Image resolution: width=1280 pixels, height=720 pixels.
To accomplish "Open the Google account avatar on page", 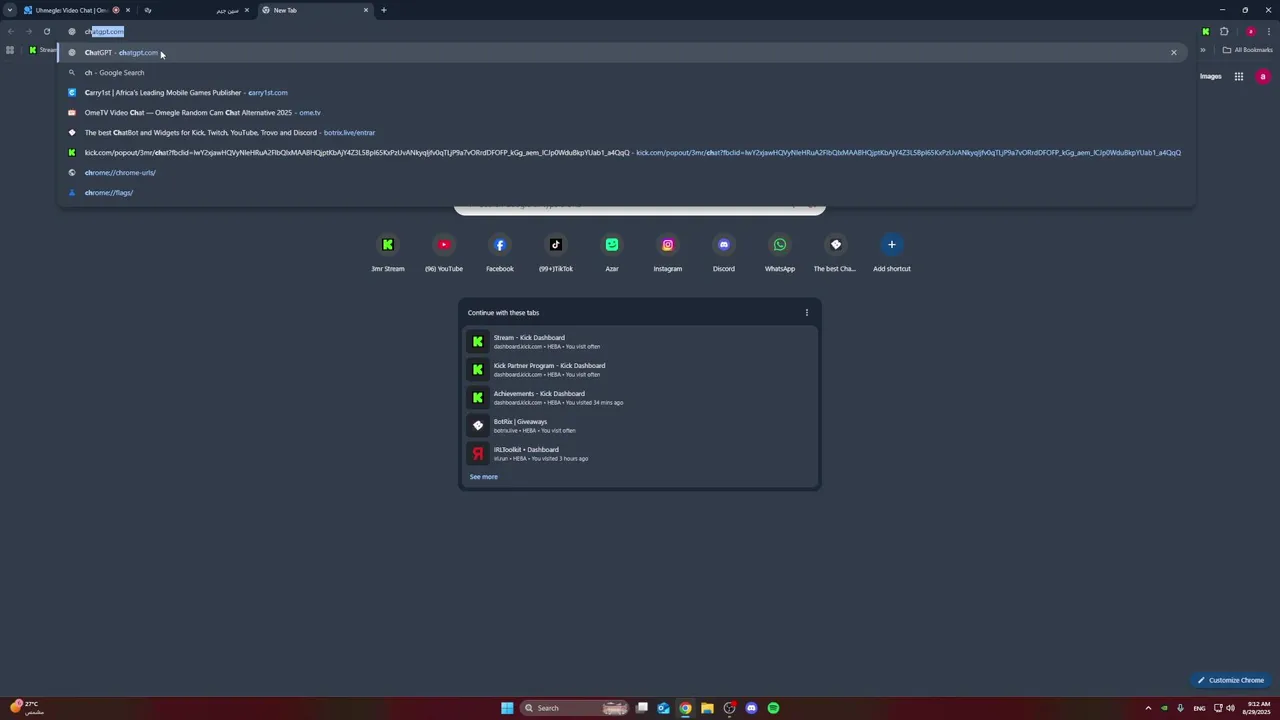I will point(1263,76).
